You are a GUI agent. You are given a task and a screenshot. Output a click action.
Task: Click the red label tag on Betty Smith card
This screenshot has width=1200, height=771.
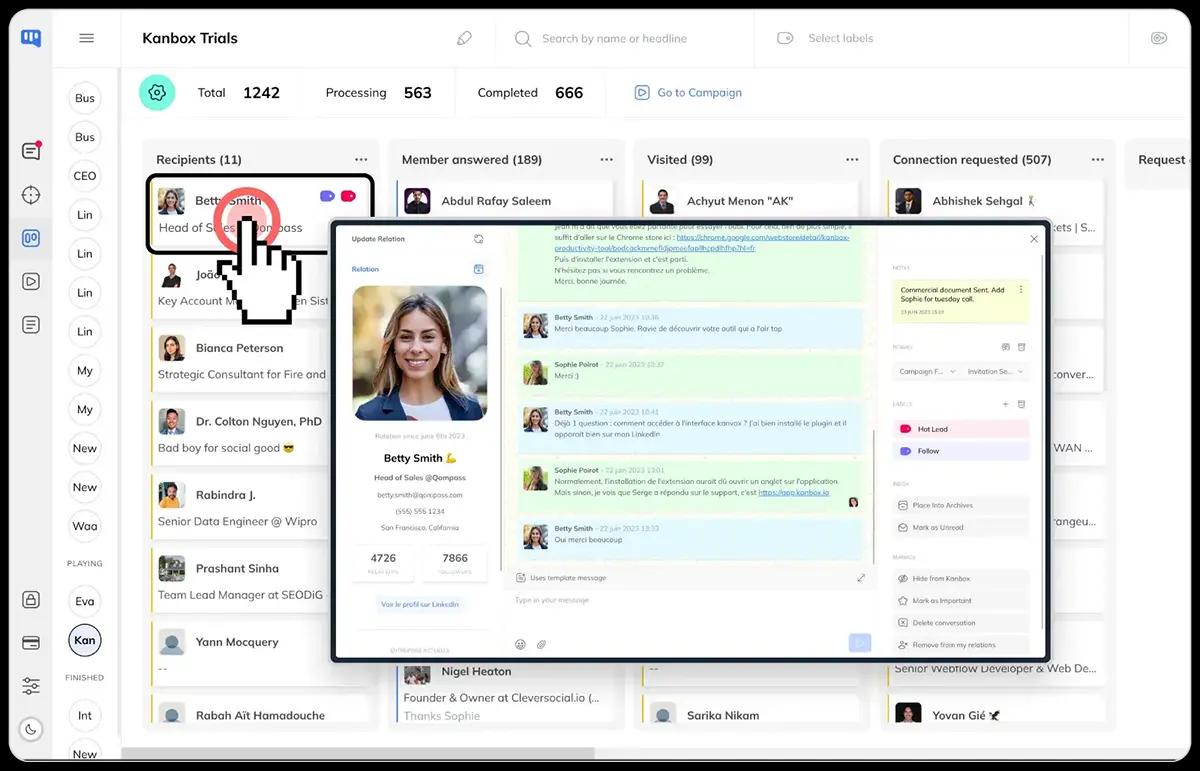(x=348, y=196)
